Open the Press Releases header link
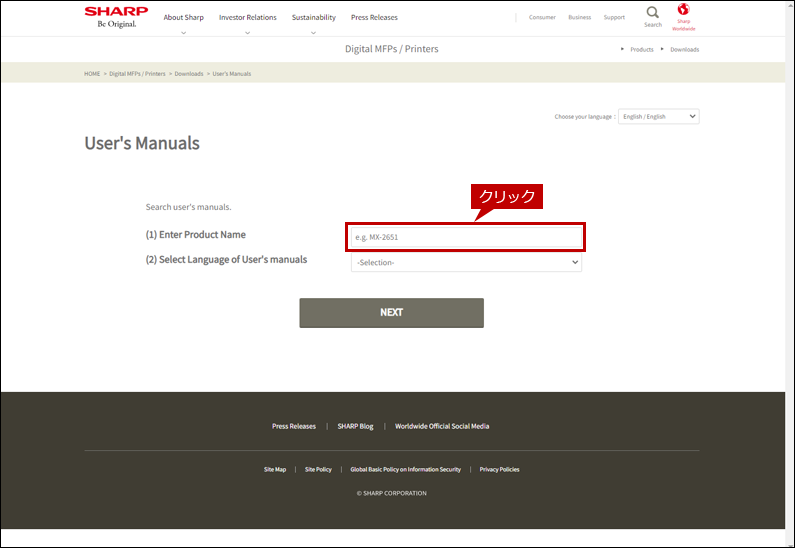Viewport: 795px width, 548px height. [374, 17]
